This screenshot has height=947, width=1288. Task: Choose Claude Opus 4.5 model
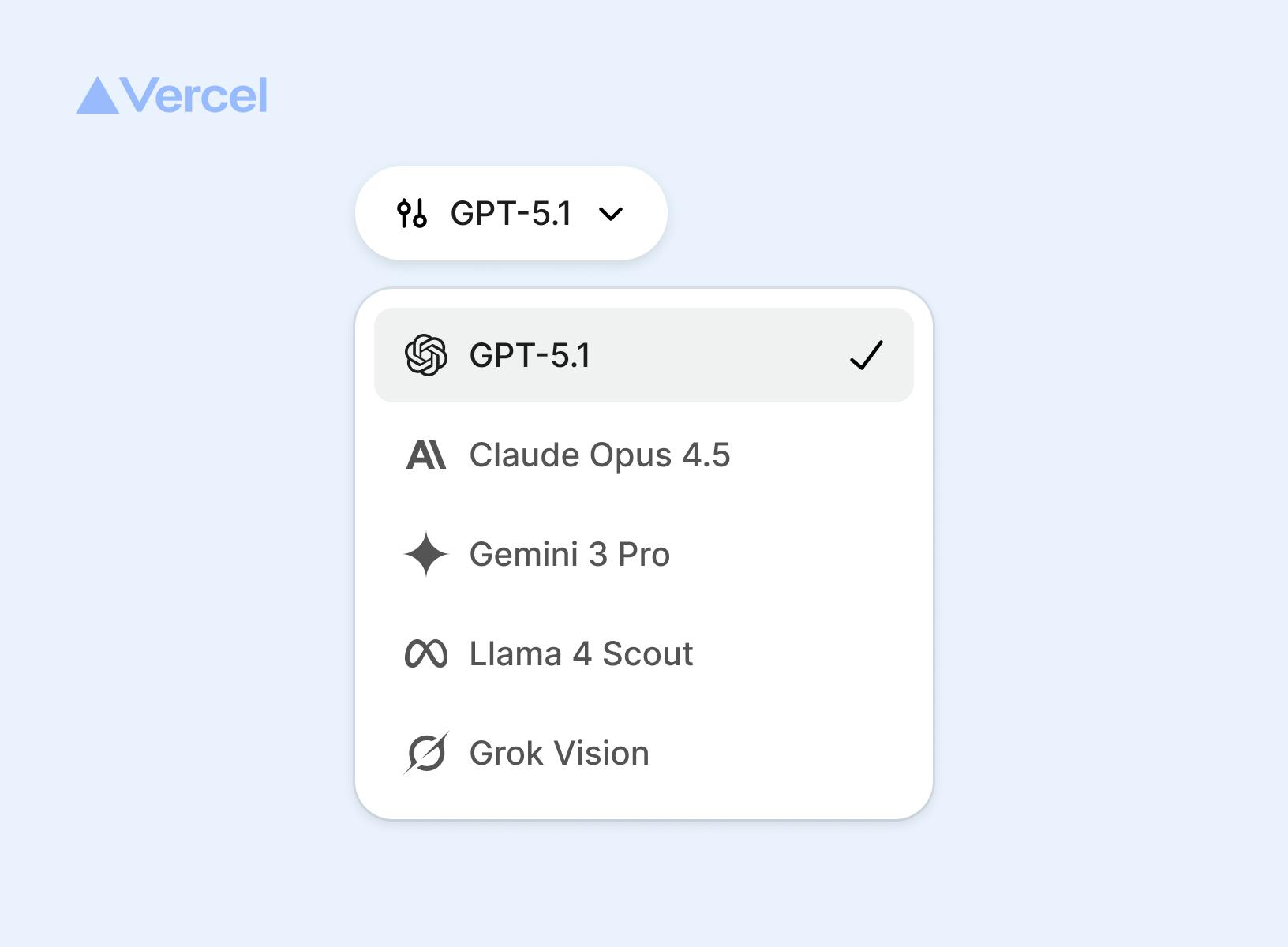[x=600, y=455]
